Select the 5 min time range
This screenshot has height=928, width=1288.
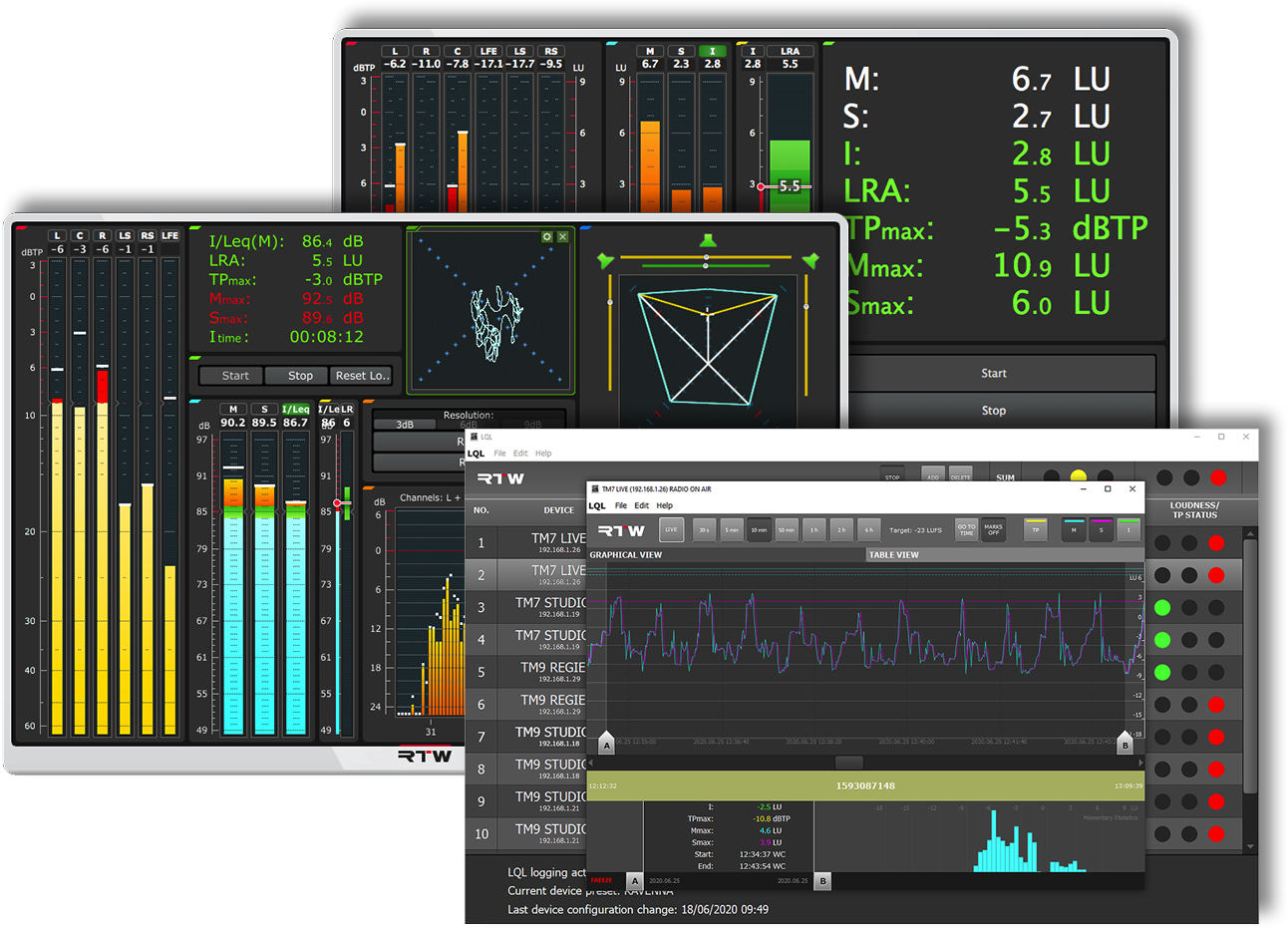(x=732, y=529)
